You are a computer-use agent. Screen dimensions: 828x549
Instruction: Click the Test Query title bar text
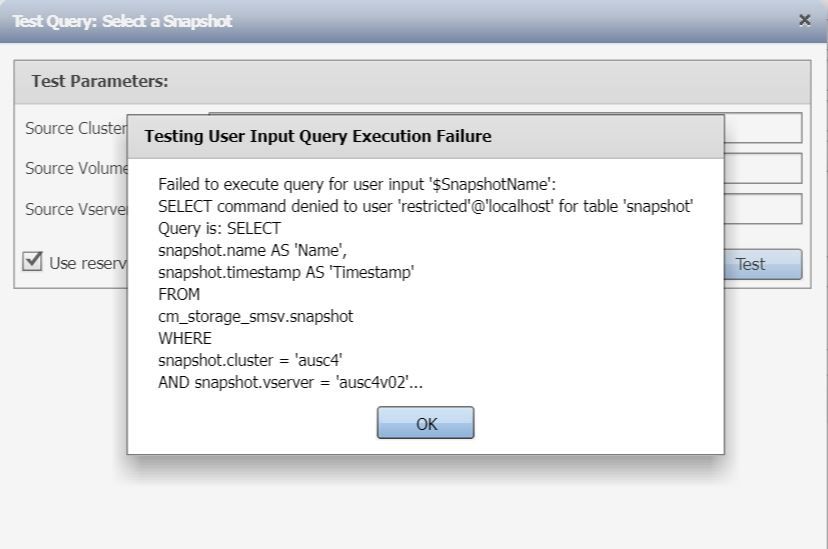coord(122,21)
